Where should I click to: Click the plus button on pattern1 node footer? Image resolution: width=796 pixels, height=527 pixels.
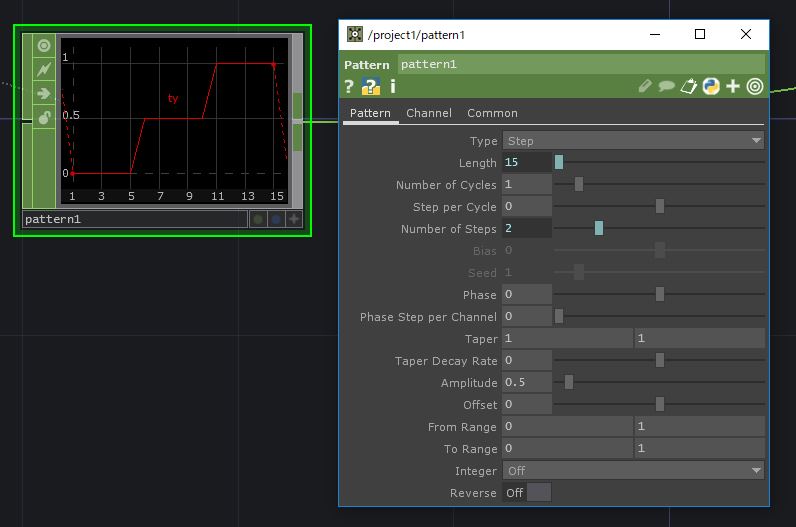coord(294,219)
